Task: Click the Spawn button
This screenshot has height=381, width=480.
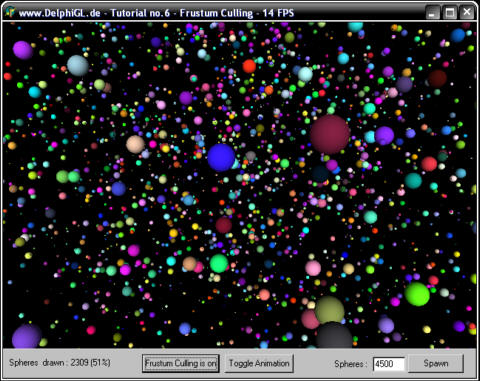Action: tap(436, 363)
